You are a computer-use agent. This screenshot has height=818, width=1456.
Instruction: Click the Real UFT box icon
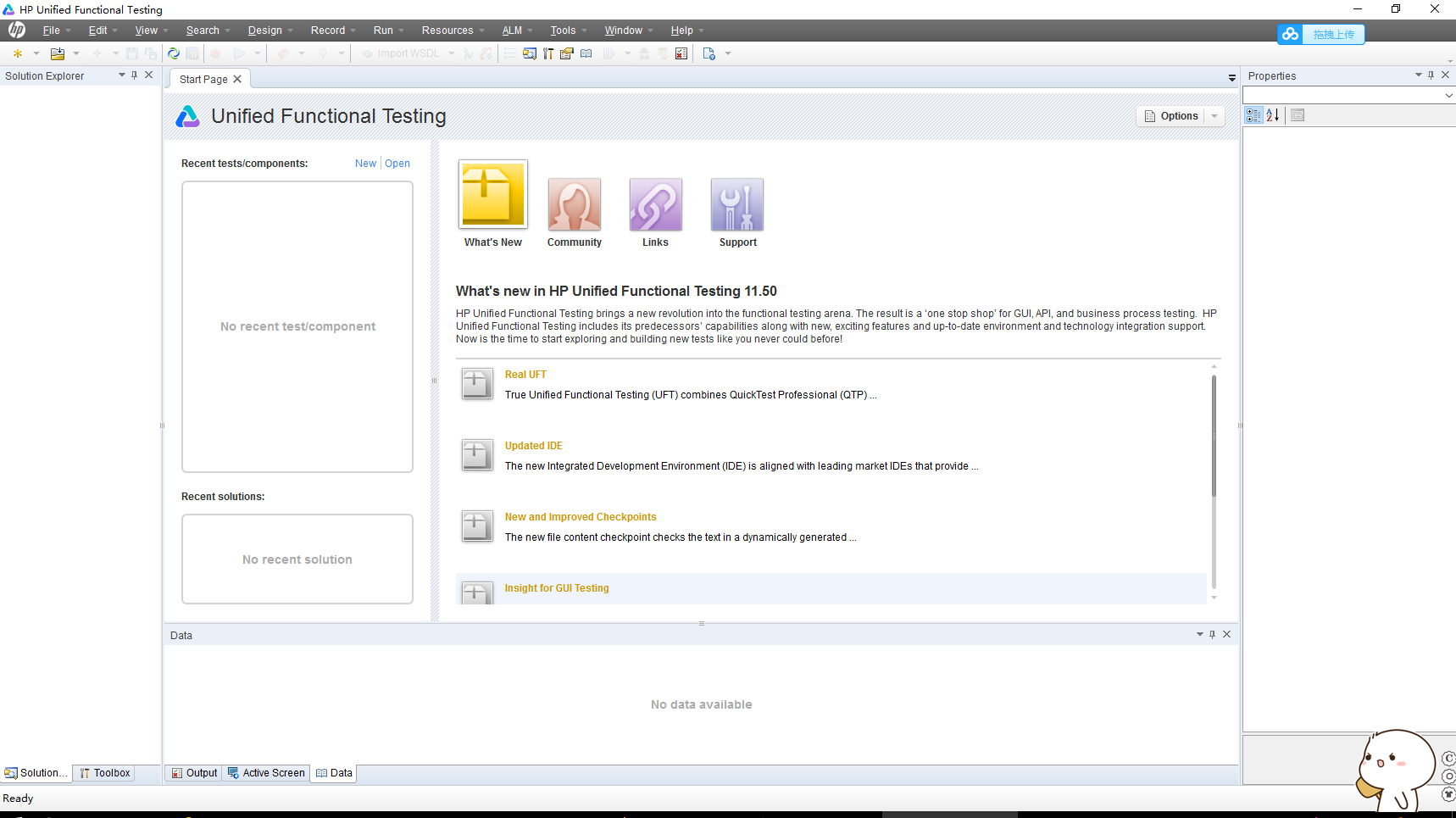[477, 384]
